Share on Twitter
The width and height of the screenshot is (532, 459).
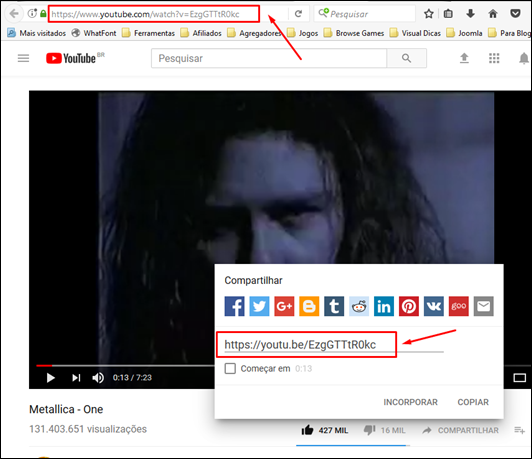(259, 306)
